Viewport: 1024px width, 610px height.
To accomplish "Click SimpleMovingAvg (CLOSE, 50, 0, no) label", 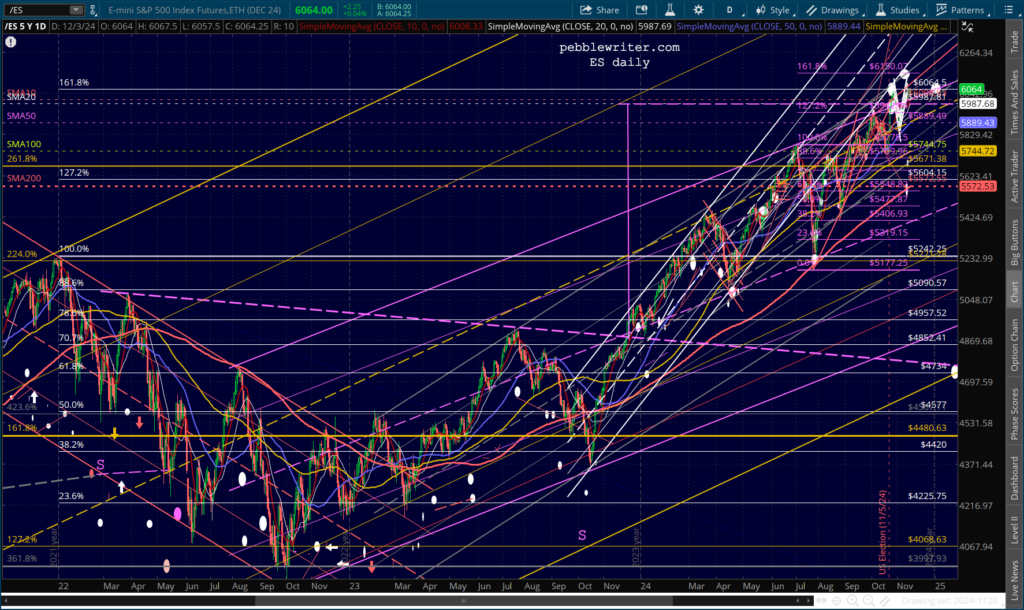I will pos(749,27).
